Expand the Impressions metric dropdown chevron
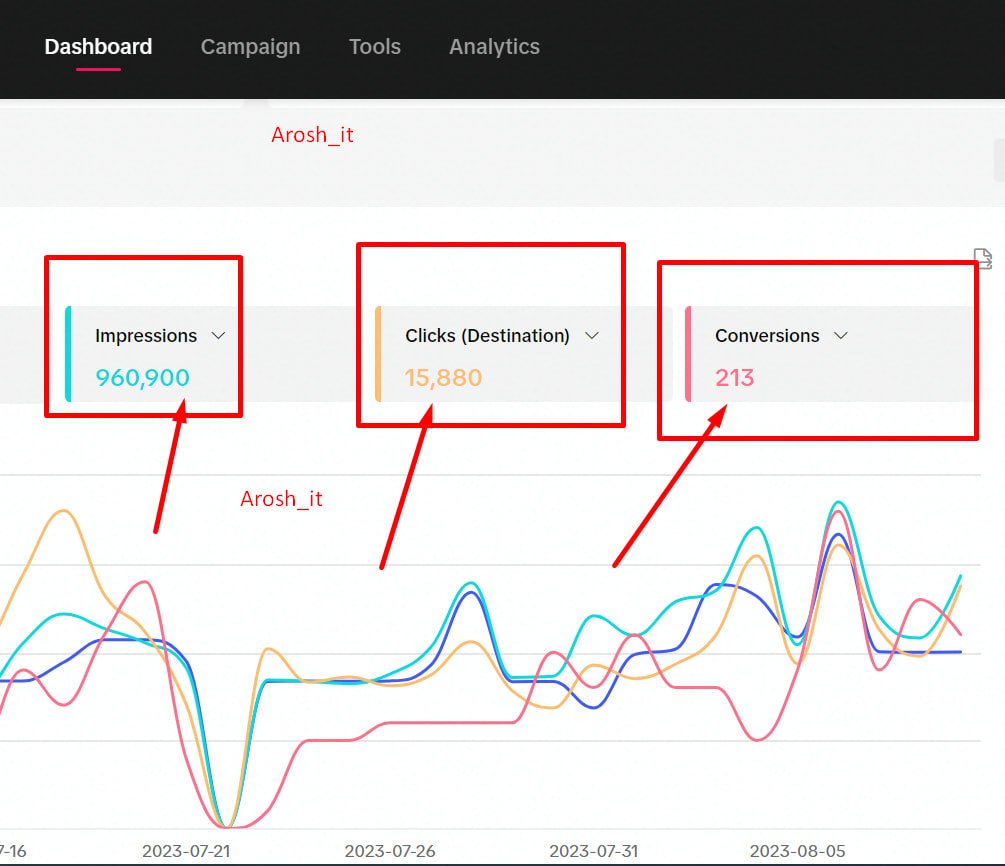Image resolution: width=1005 pixels, height=866 pixels. 219,336
